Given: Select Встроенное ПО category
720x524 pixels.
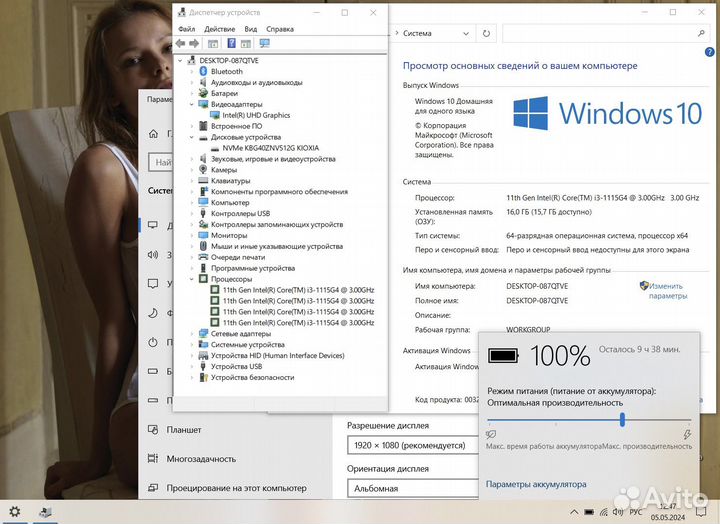Looking at the screenshot, I should tap(236, 126).
